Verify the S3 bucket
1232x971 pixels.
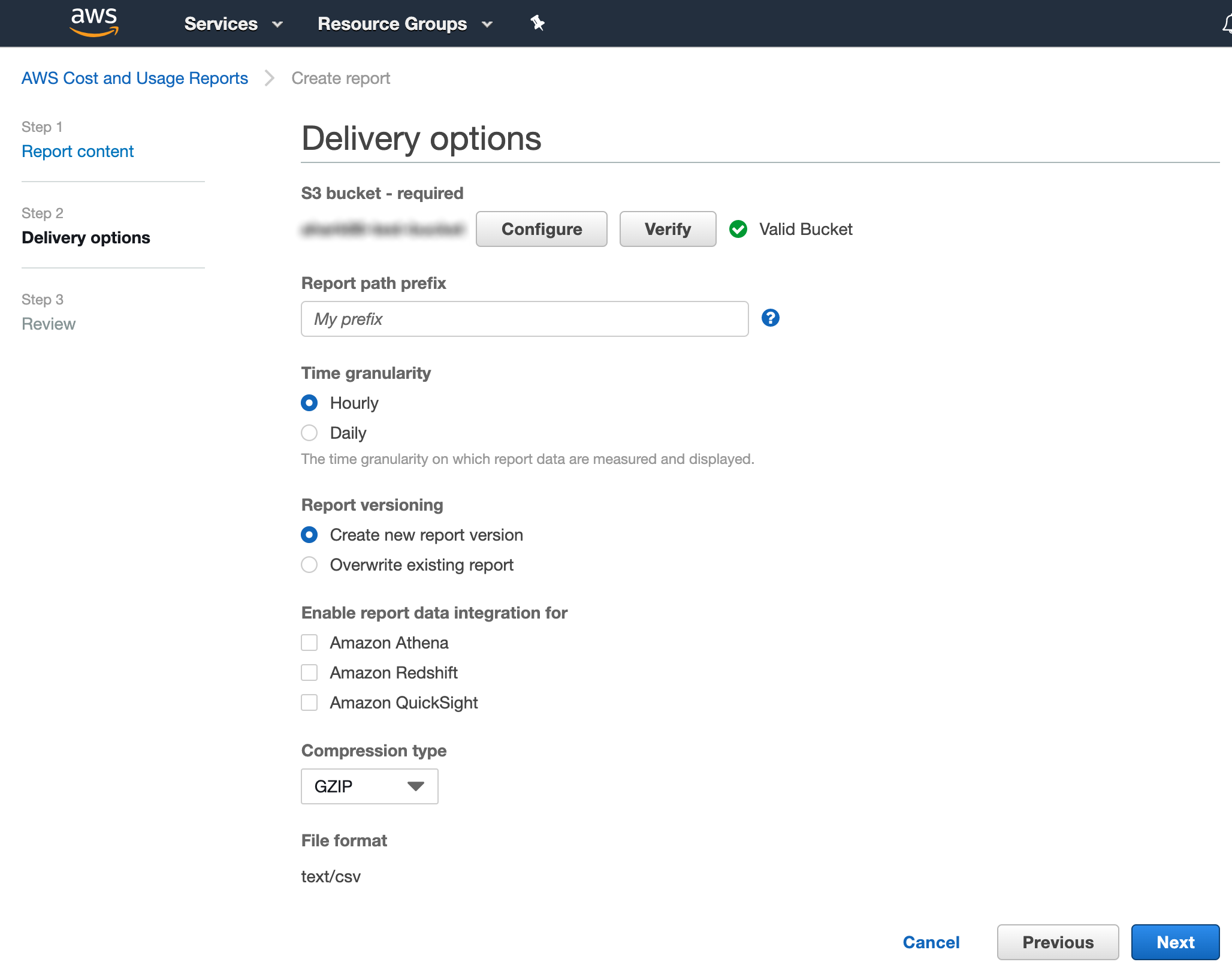click(667, 229)
